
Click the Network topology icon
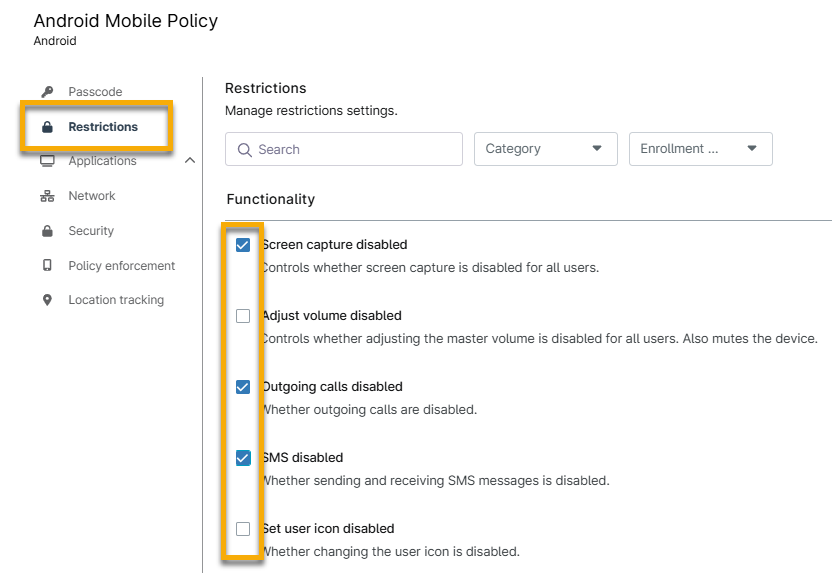[x=47, y=196]
